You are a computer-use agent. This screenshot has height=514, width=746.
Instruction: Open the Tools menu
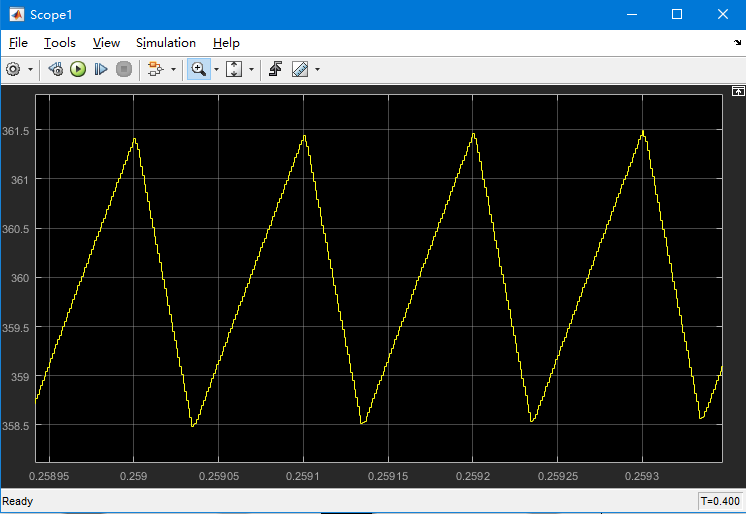coord(60,43)
